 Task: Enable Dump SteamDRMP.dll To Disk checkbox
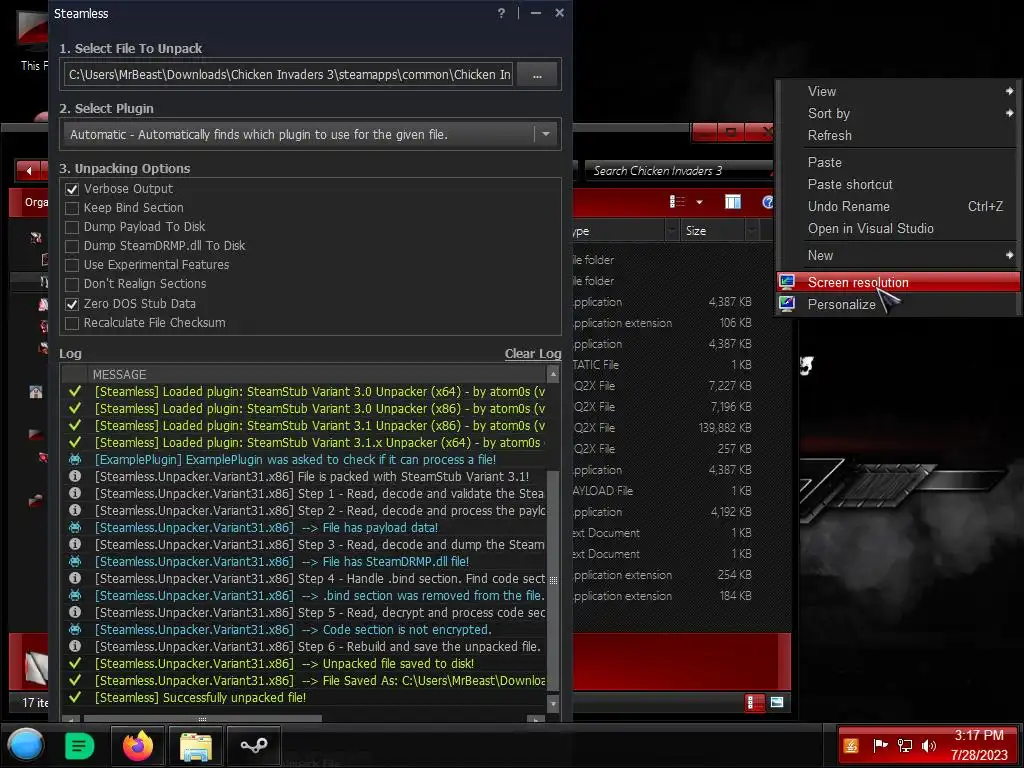tap(72, 246)
